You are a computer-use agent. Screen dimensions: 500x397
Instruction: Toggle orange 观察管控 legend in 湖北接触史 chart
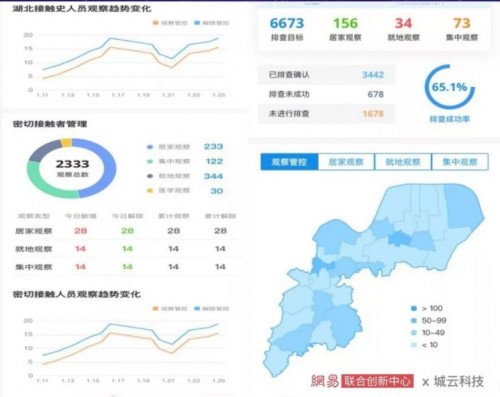pos(170,23)
